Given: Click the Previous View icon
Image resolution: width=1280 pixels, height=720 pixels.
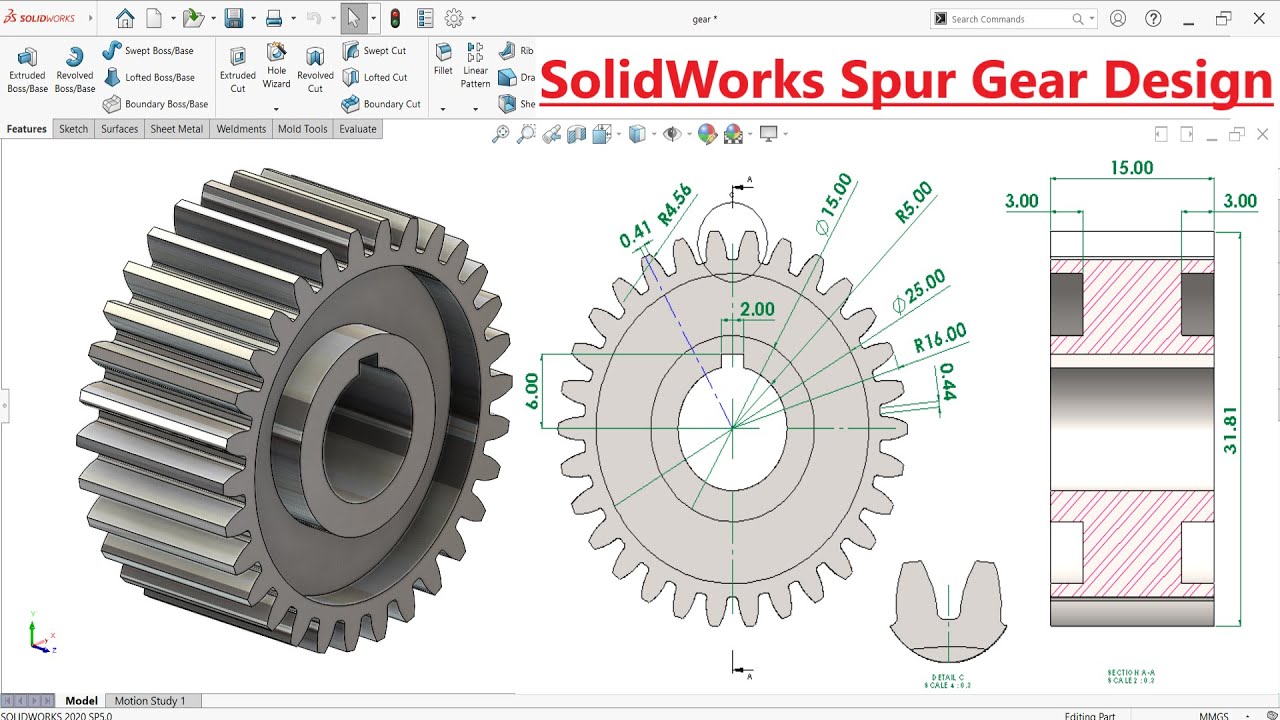Looking at the screenshot, I should (551, 133).
